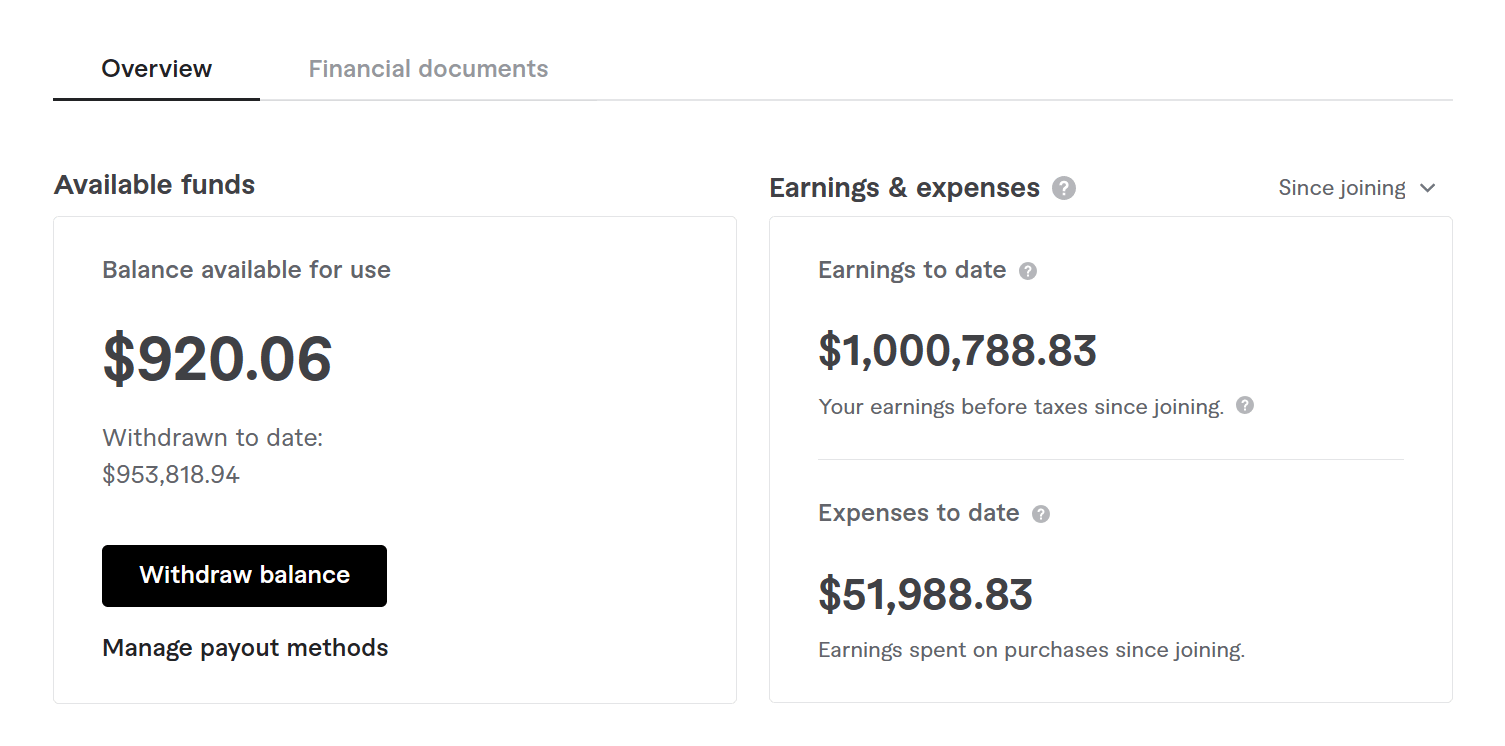Click the $953,818.94 withdrawn amount
1505x746 pixels.
171,474
